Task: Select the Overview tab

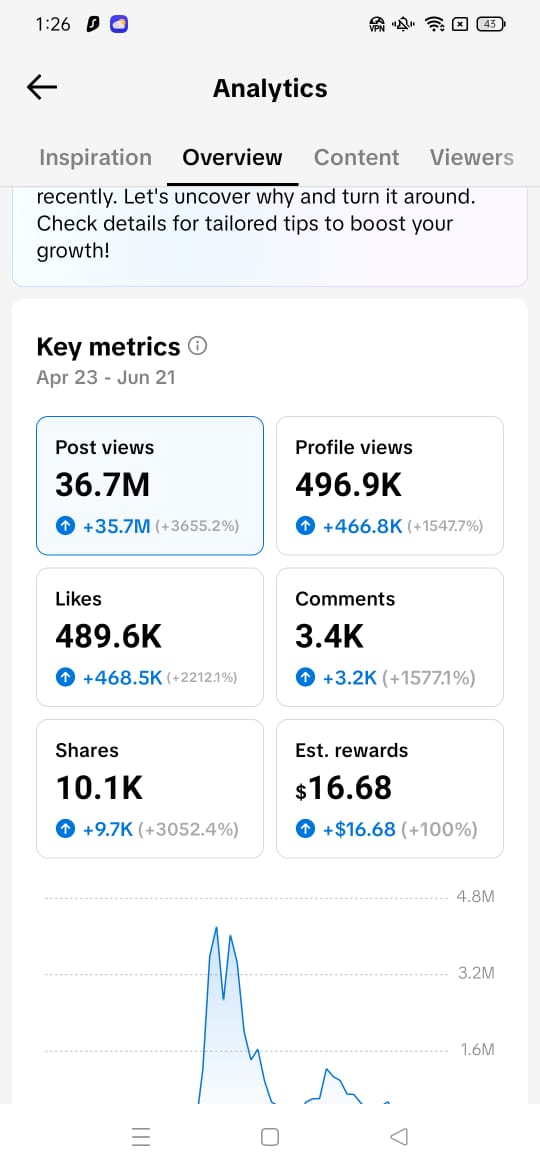Action: (233, 157)
